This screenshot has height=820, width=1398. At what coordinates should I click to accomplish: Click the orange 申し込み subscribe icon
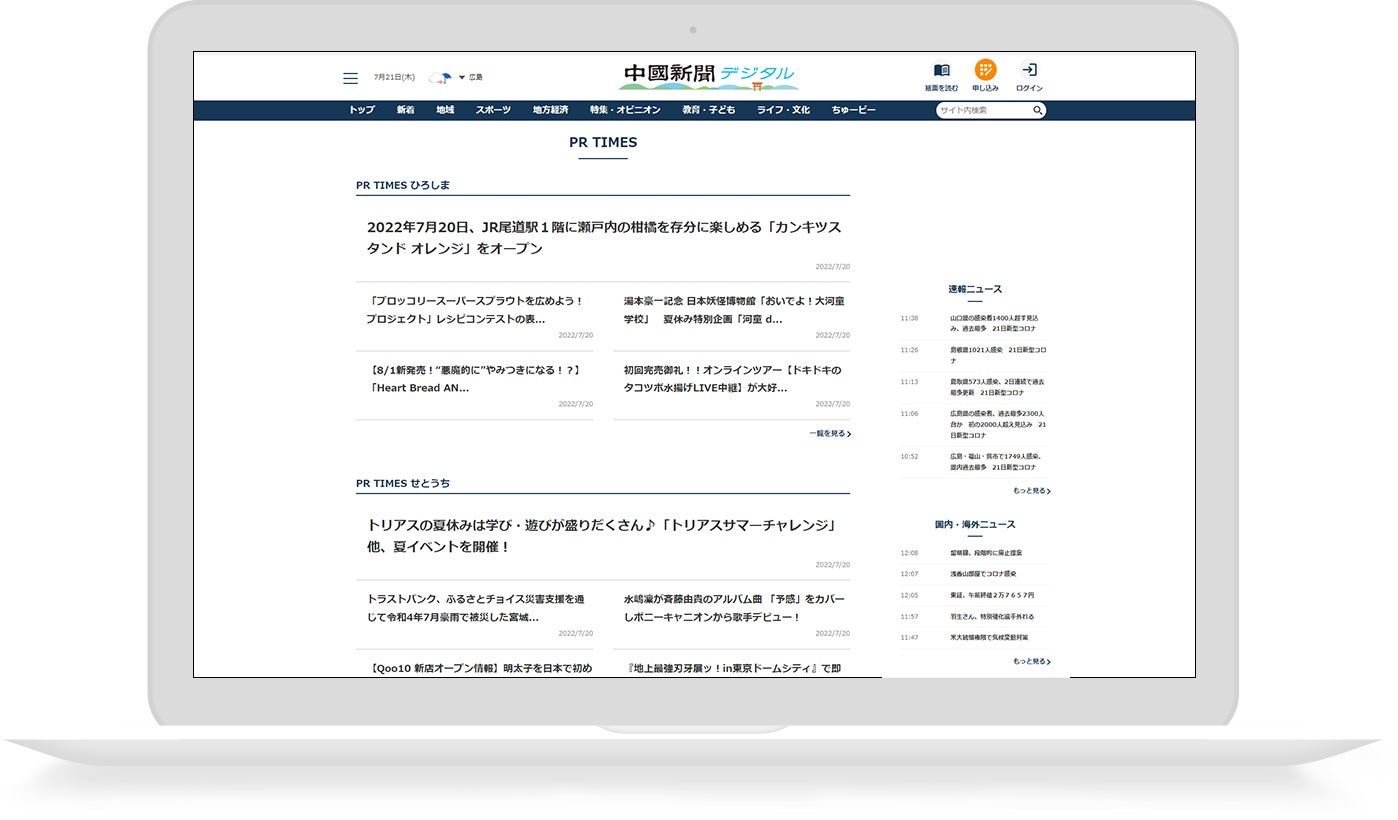point(985,70)
